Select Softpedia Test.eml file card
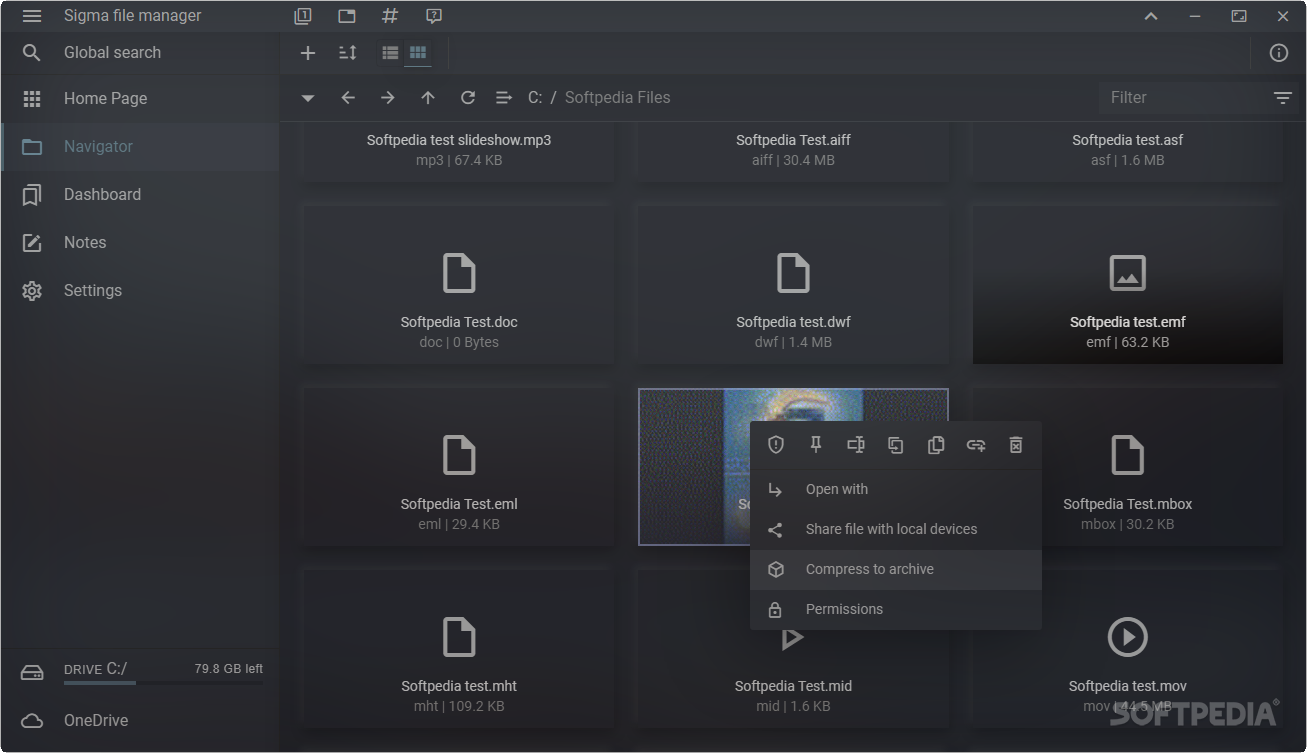Image resolution: width=1307 pixels, height=753 pixels. click(x=459, y=467)
